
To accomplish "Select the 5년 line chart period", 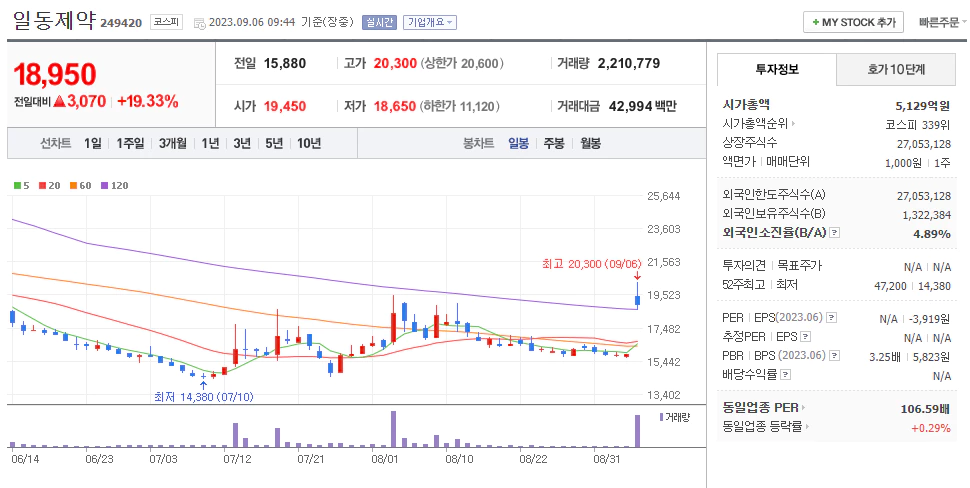I will click(274, 143).
